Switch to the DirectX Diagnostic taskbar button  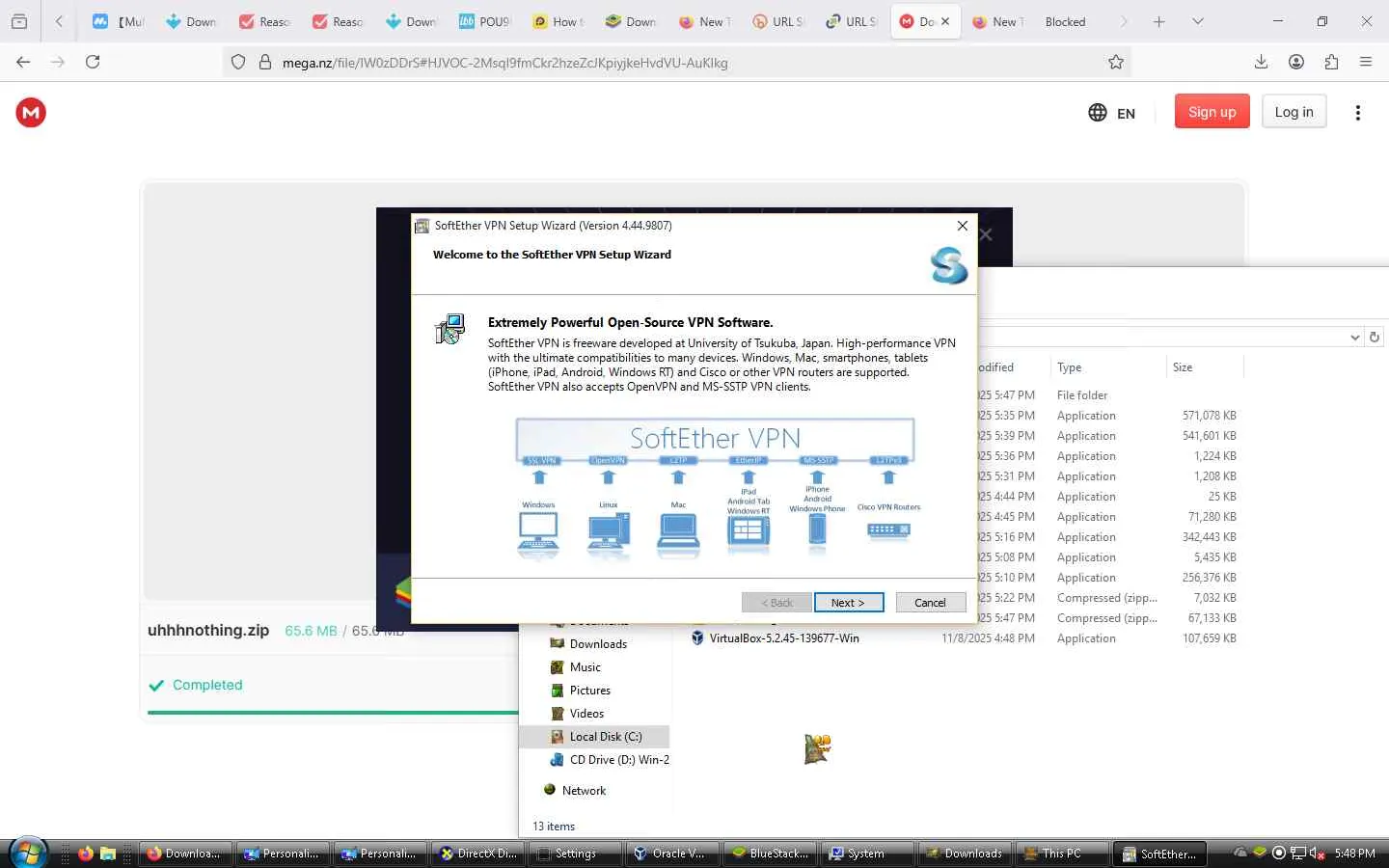coord(477,854)
